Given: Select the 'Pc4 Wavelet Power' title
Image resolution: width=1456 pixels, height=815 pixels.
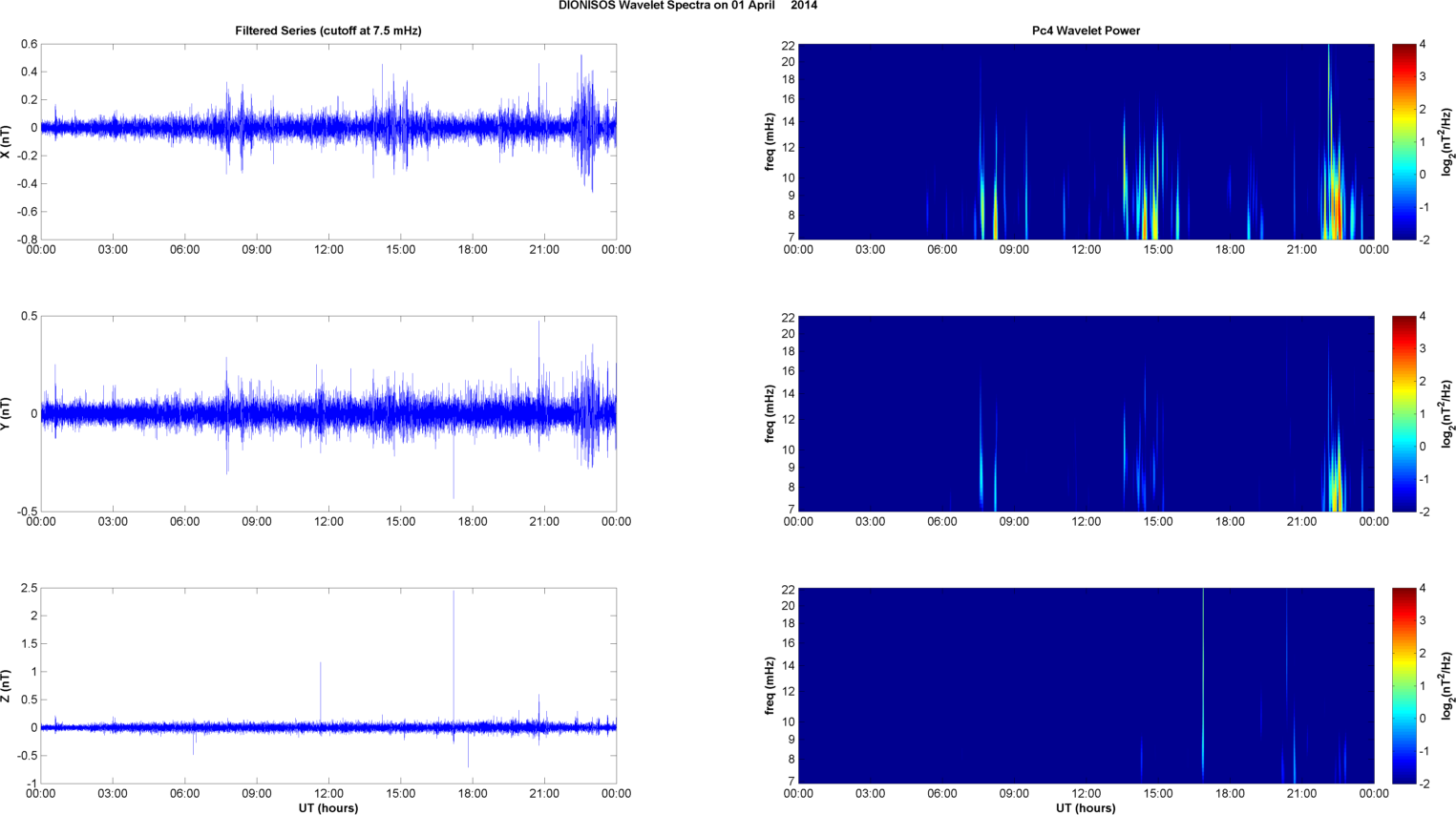Looking at the screenshot, I should tap(1086, 31).
